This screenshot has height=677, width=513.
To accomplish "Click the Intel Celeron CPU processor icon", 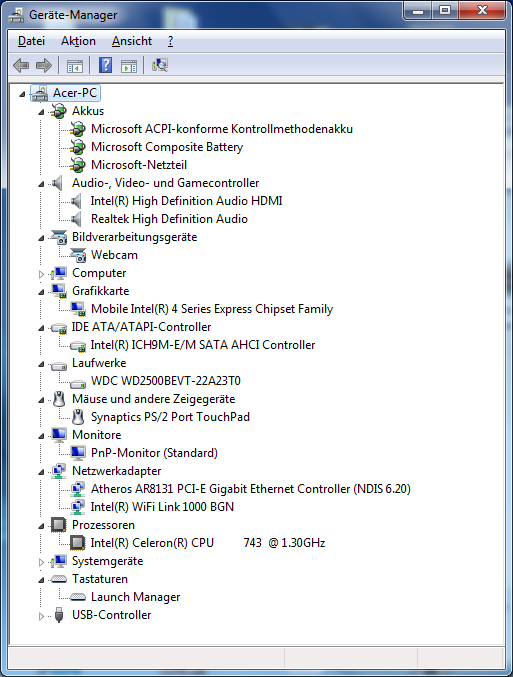I will 78,543.
